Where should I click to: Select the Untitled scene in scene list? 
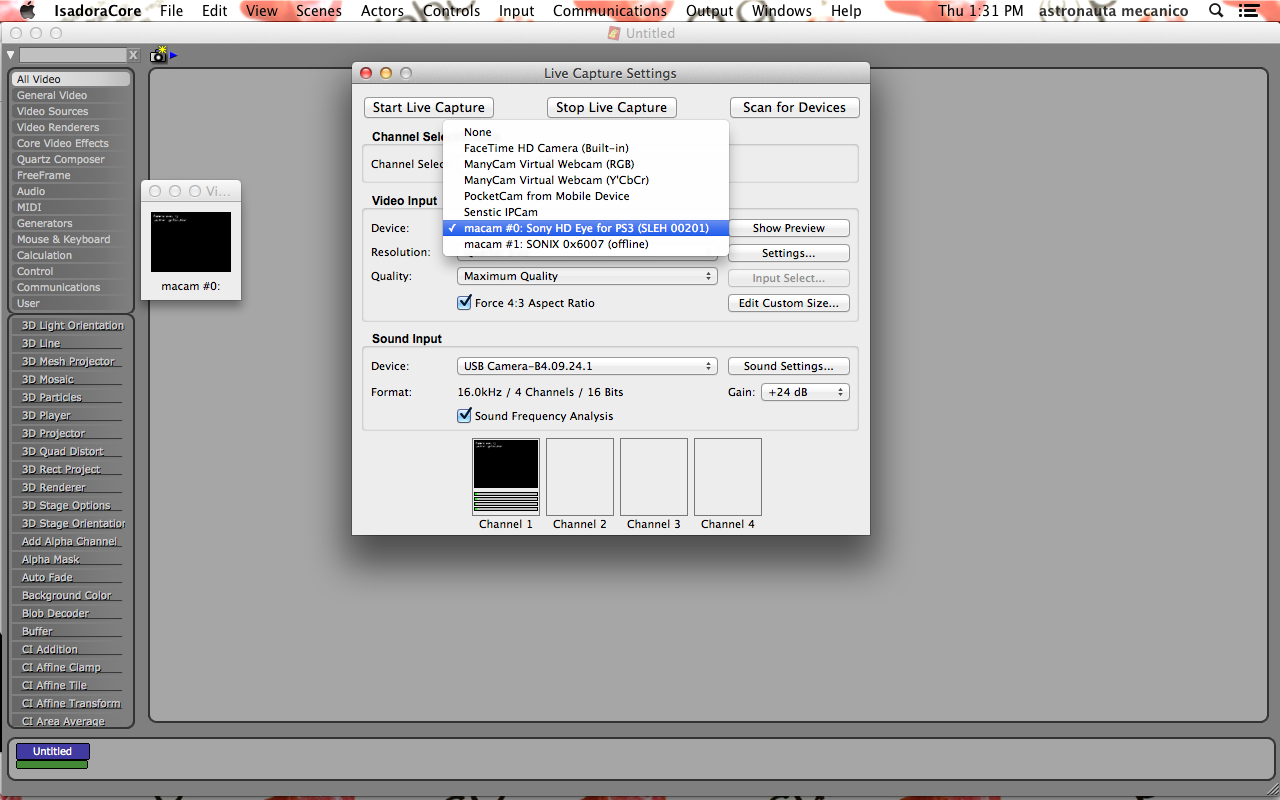point(52,751)
